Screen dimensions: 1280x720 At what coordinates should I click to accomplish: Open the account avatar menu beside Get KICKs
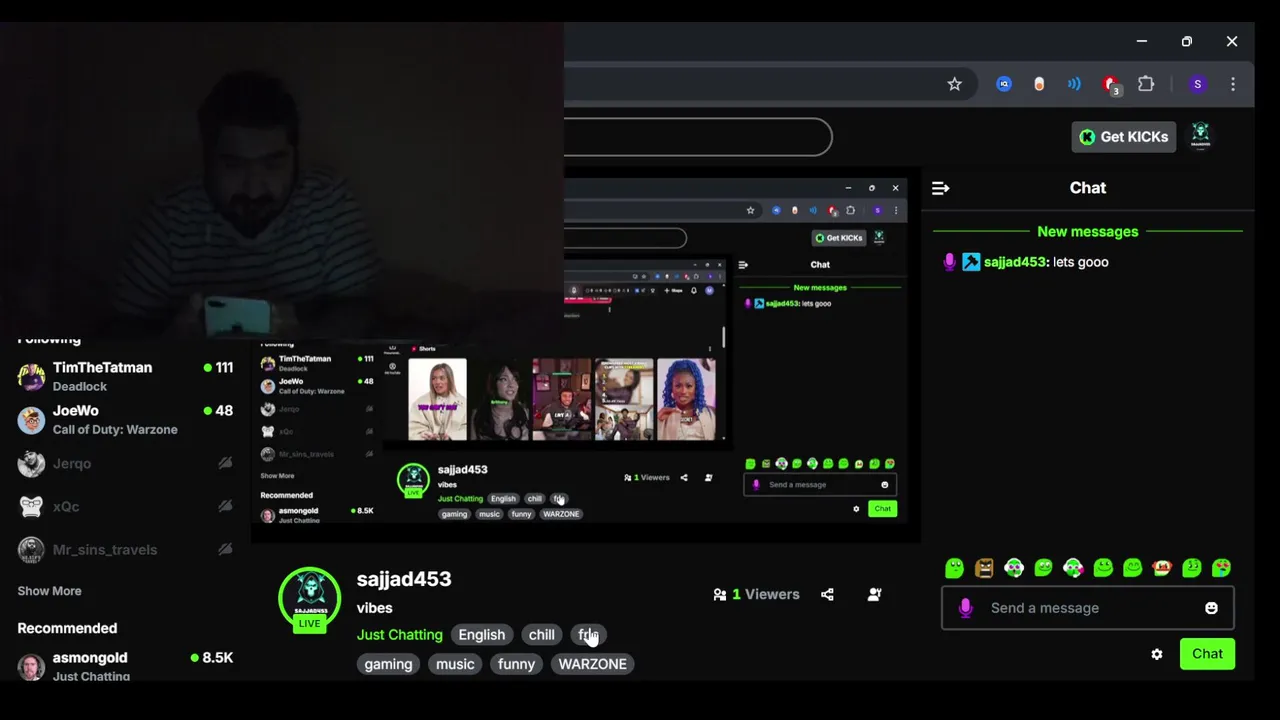[x=1201, y=137]
